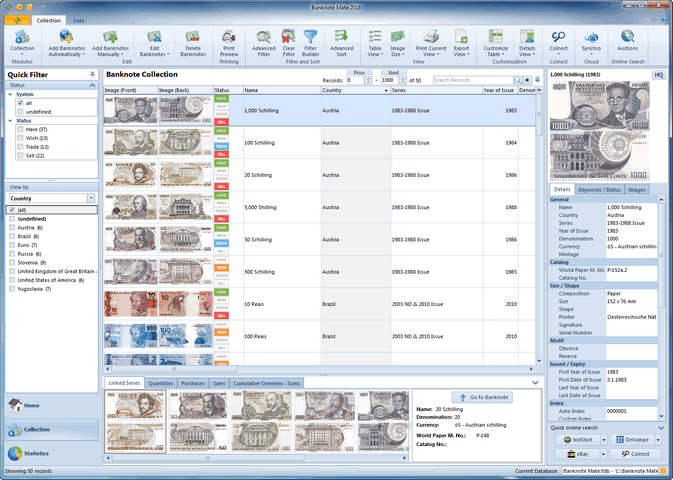Click the Go to Banknote button
The image size is (673, 480).
483,397
